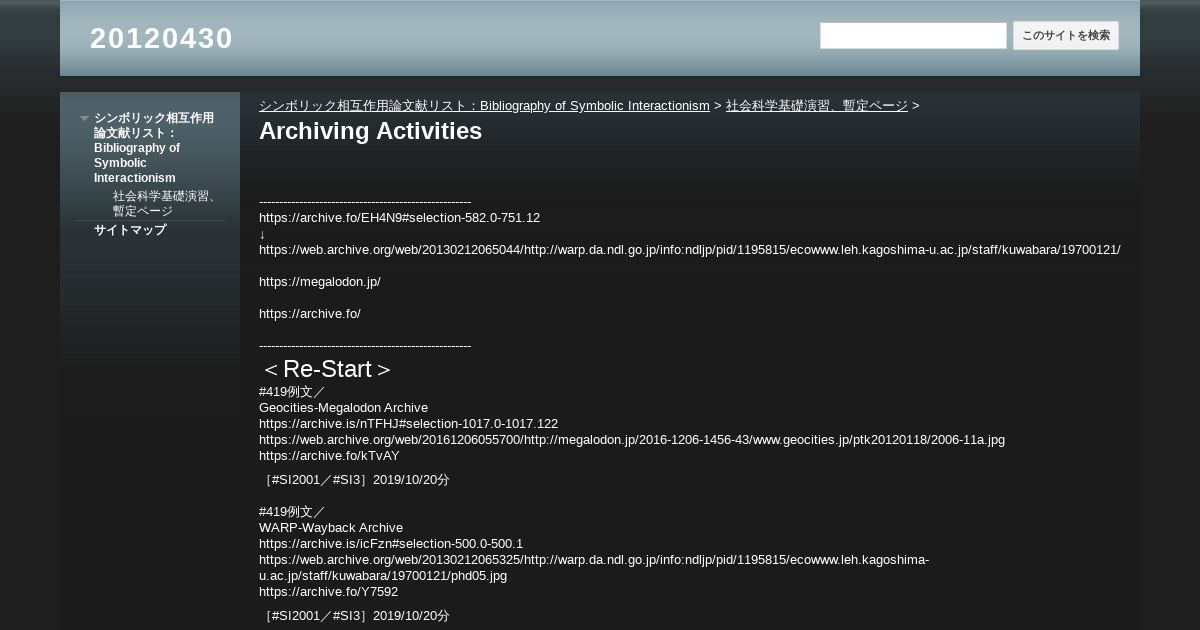
Task: Select text https://archive.fo/EH4N9#selection-582.0-751.12
Action: pyautogui.click(x=399, y=218)
